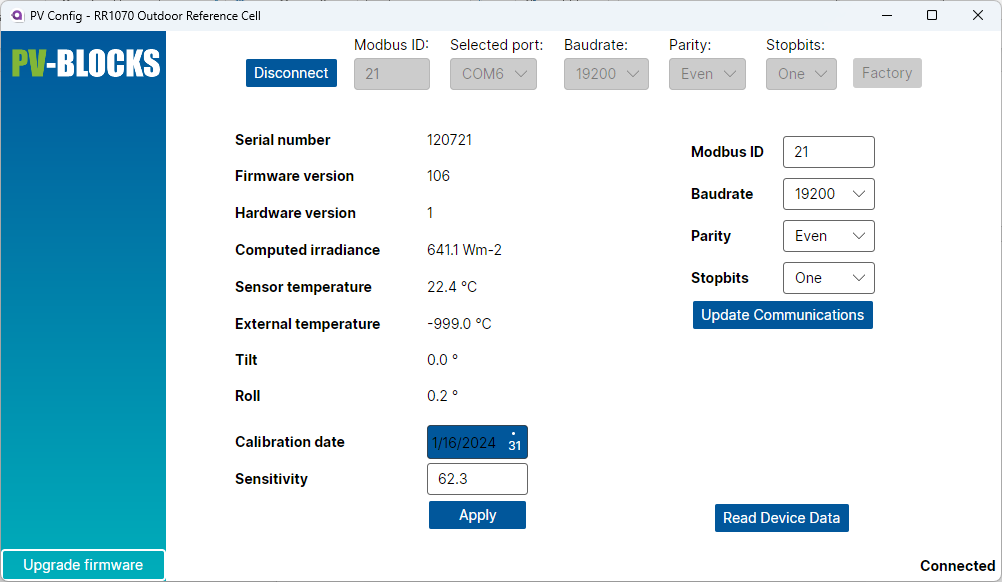Click the External temperature label

(x=307, y=324)
